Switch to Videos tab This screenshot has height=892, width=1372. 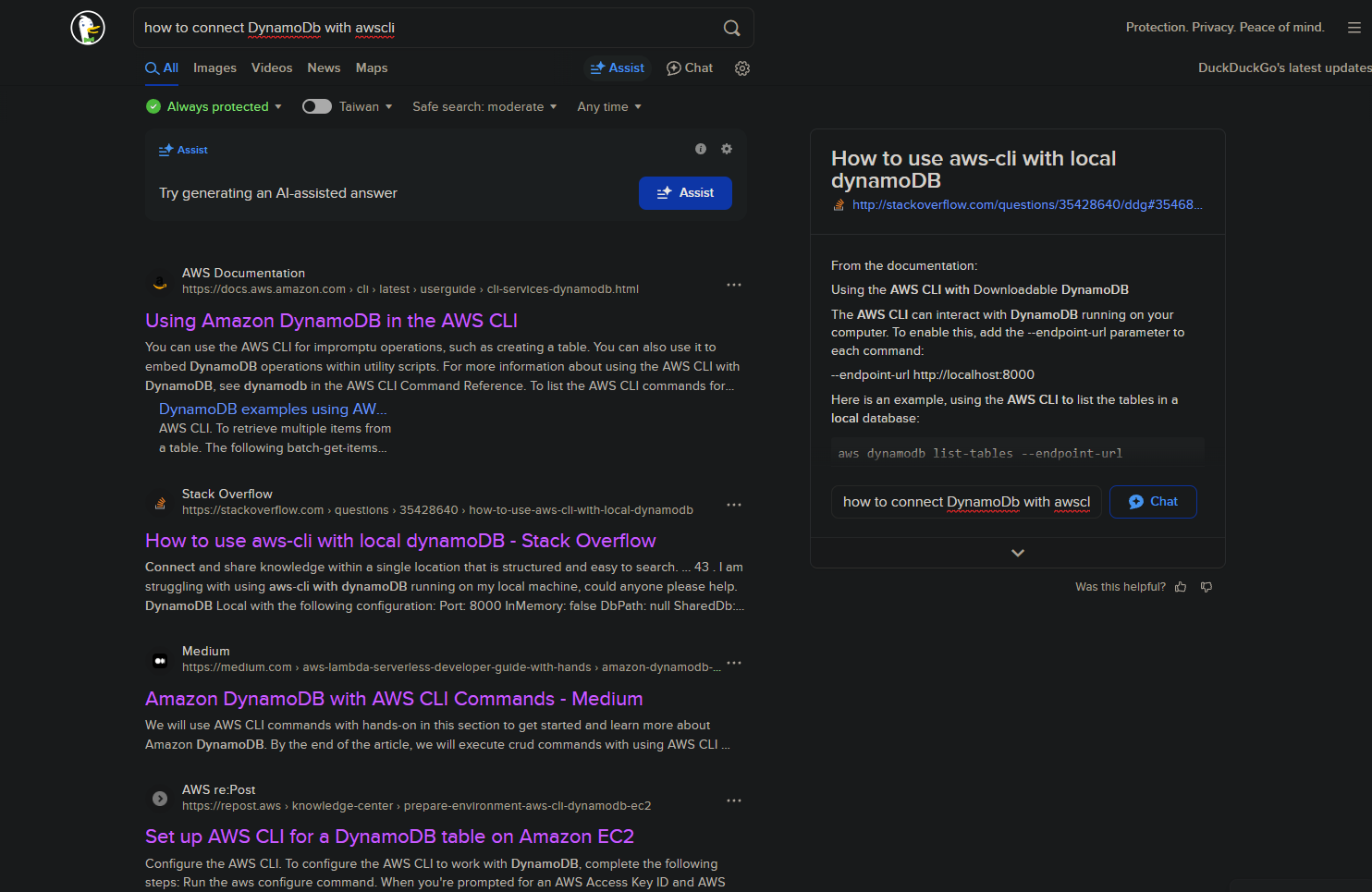pos(272,68)
